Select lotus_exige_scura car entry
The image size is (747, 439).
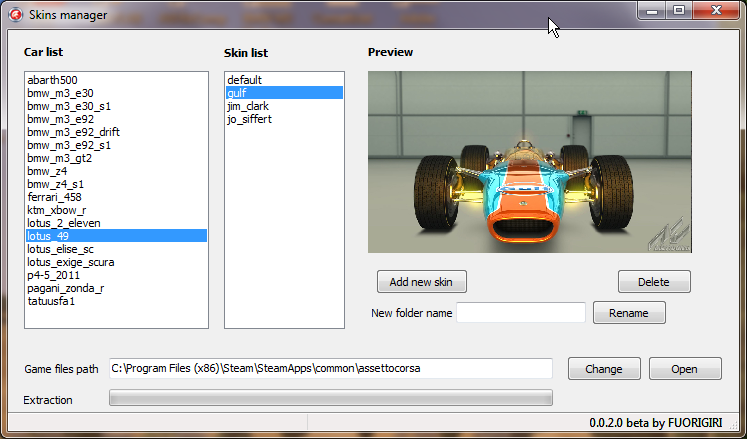click(116, 262)
